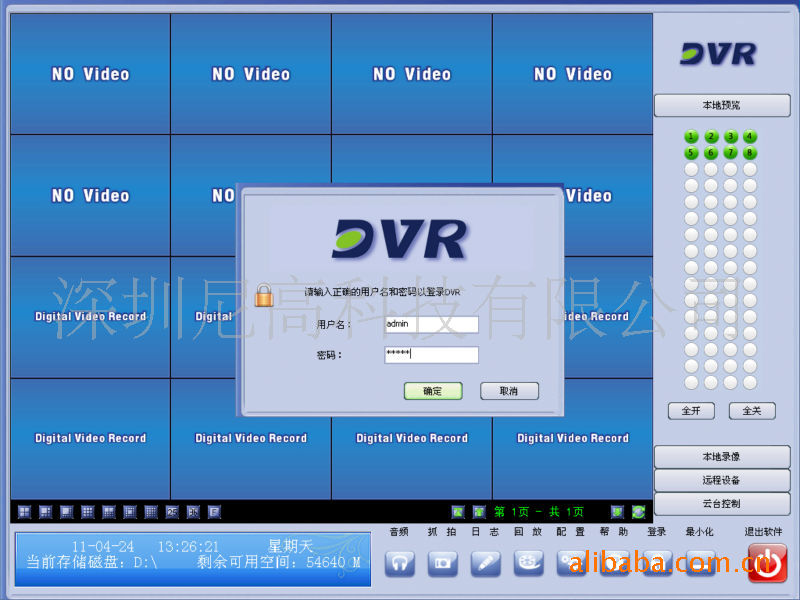The height and width of the screenshot is (600, 800).
Task: Toggle channel 4 indicator
Action: pyautogui.click(x=750, y=137)
